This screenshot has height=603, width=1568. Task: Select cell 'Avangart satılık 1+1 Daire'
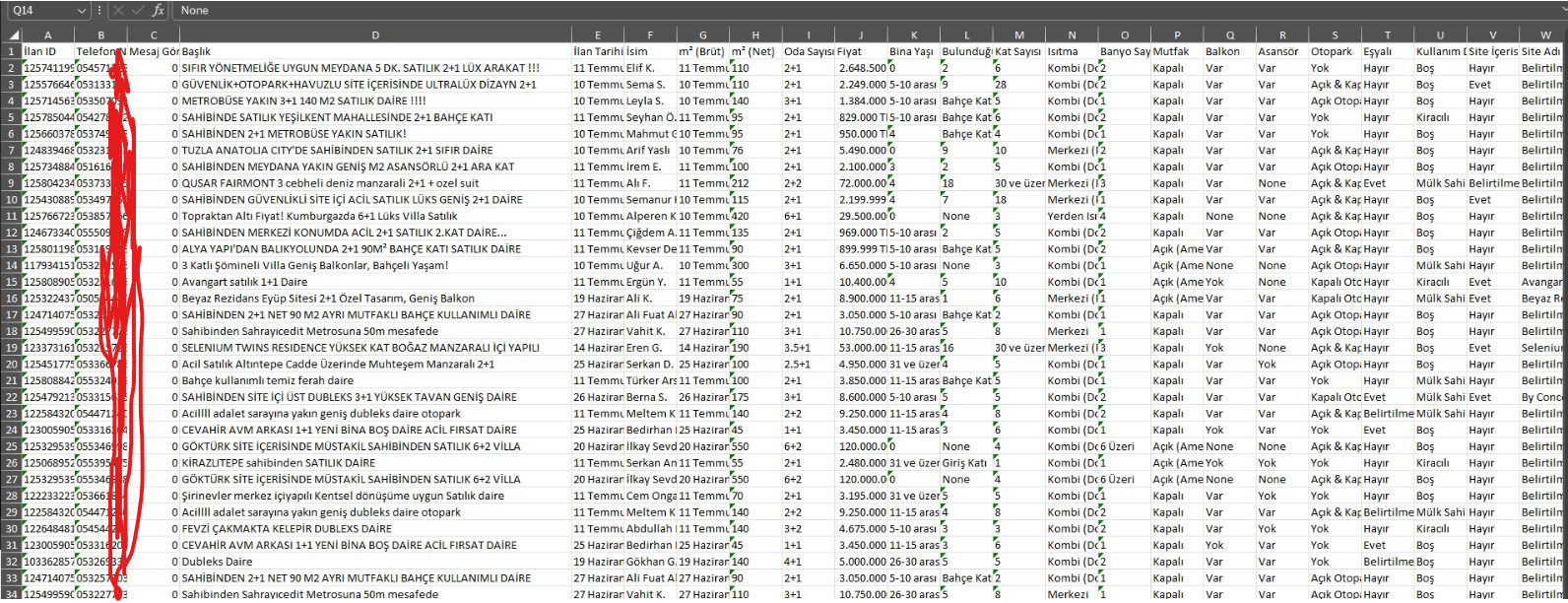click(375, 282)
